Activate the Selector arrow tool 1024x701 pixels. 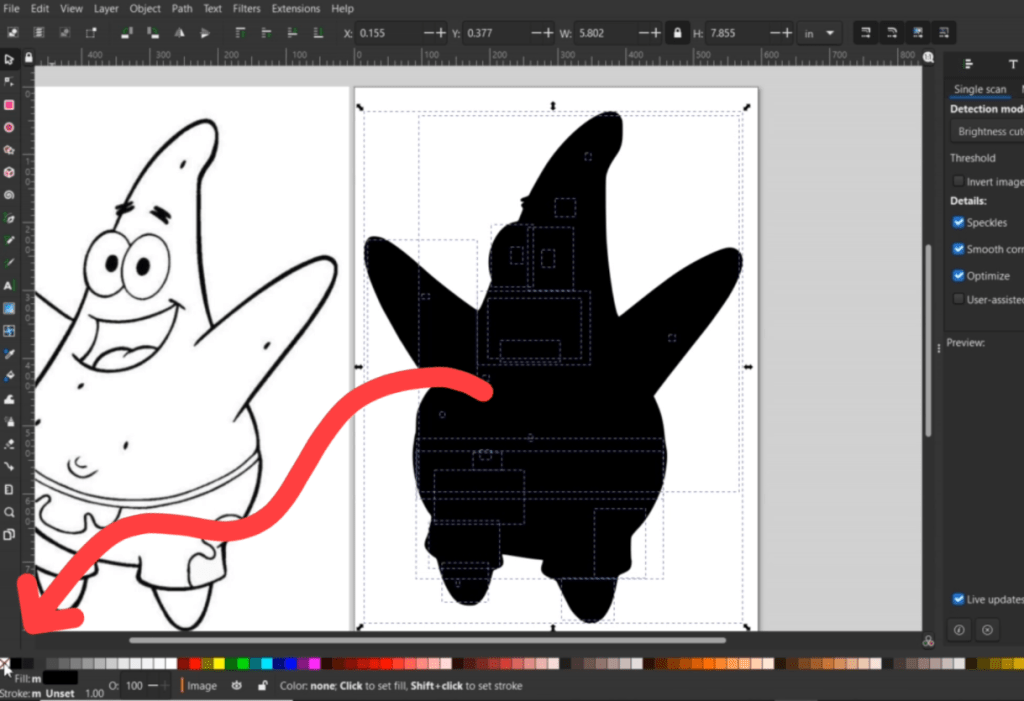tap(9, 59)
